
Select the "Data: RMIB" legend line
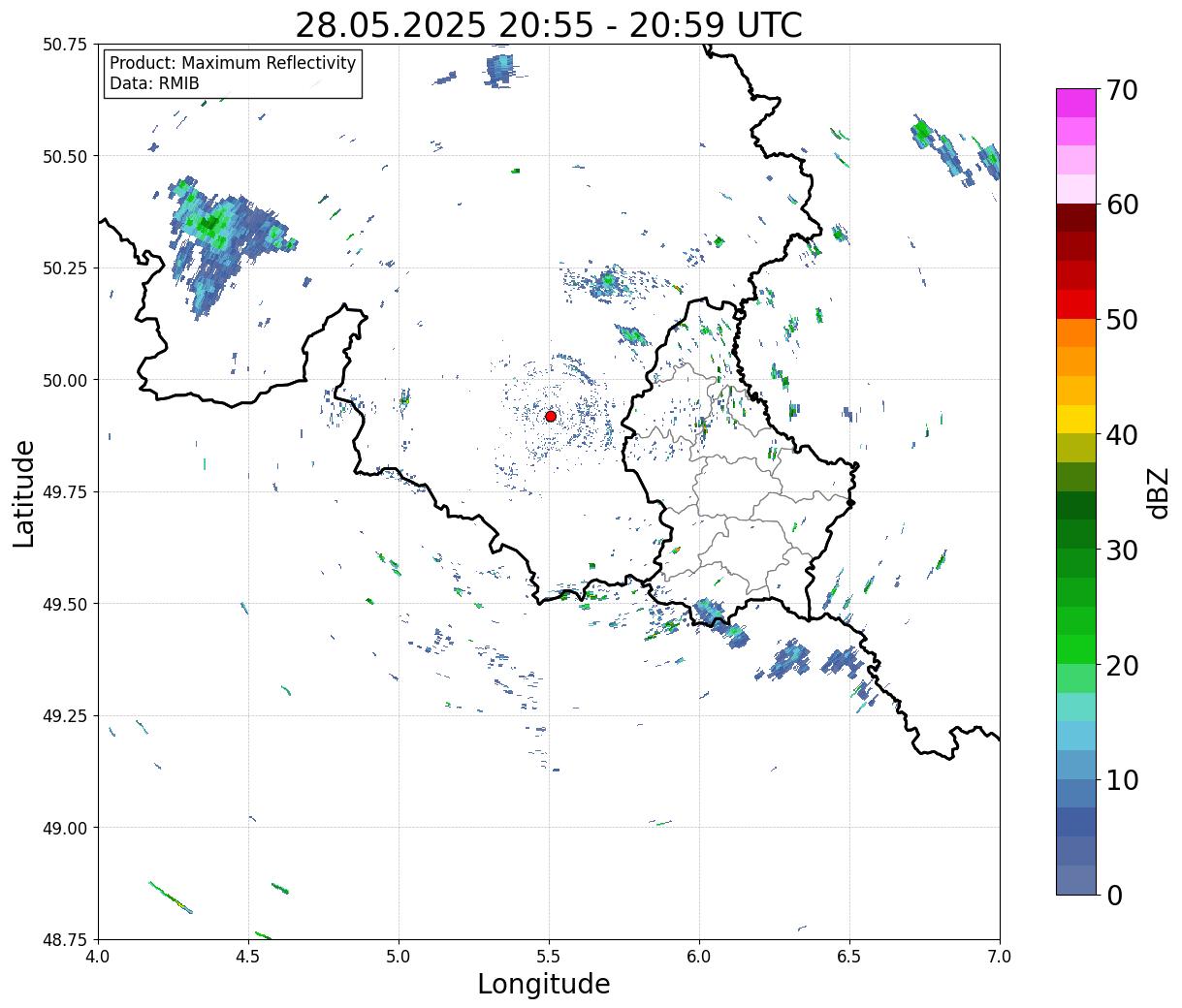coord(154,84)
